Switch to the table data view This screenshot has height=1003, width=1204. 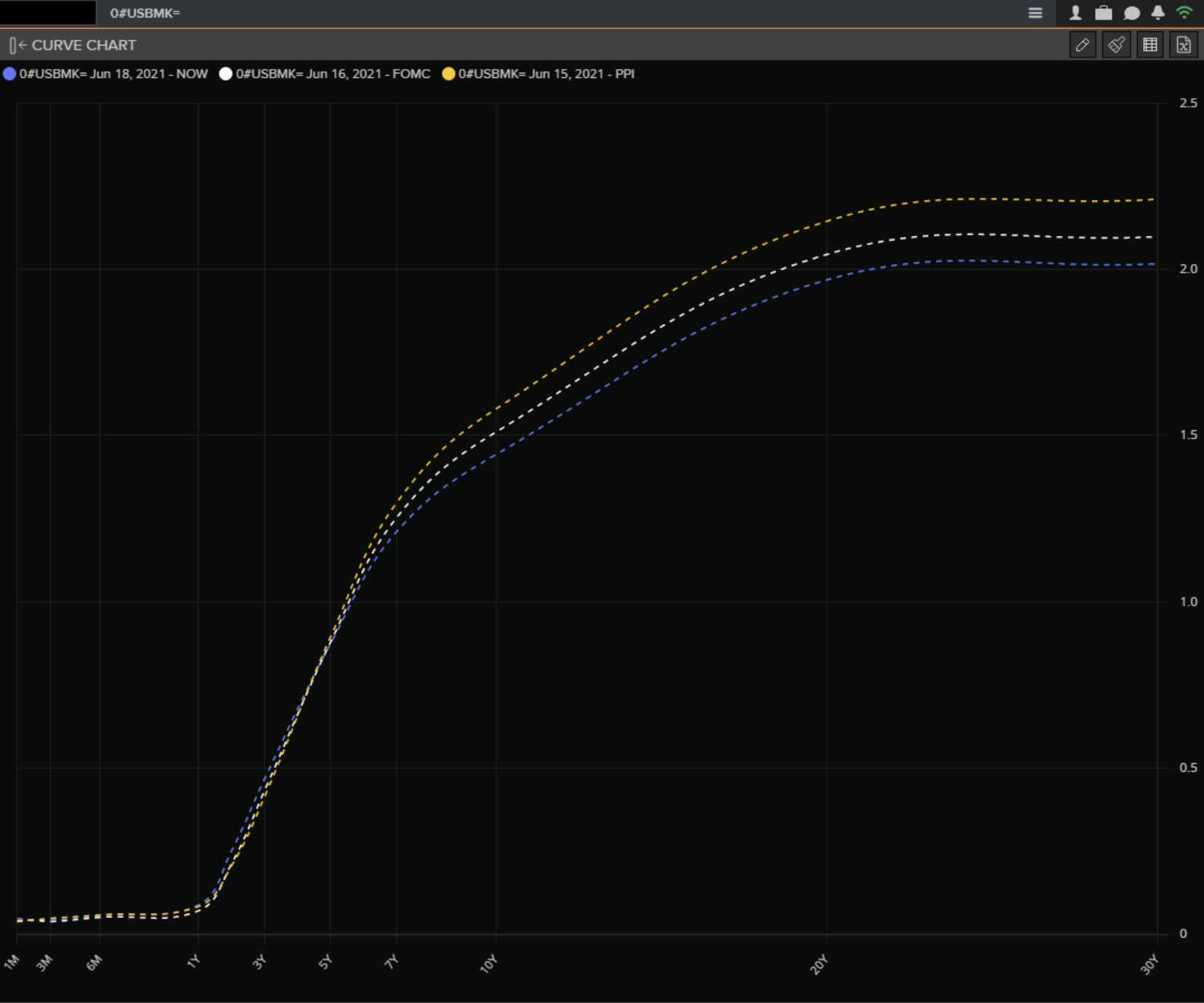(x=1150, y=45)
